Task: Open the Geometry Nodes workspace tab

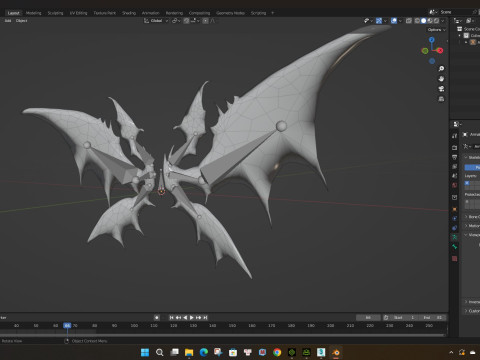Action: [x=230, y=13]
